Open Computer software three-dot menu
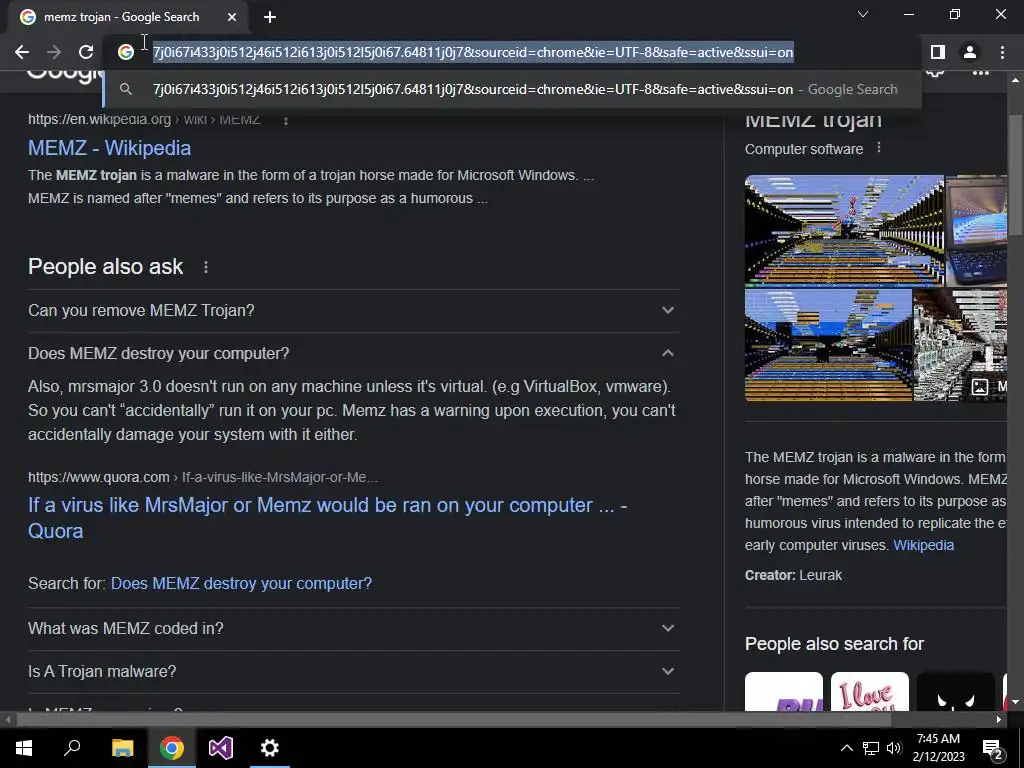The height and width of the screenshot is (768, 1024). 879,148
